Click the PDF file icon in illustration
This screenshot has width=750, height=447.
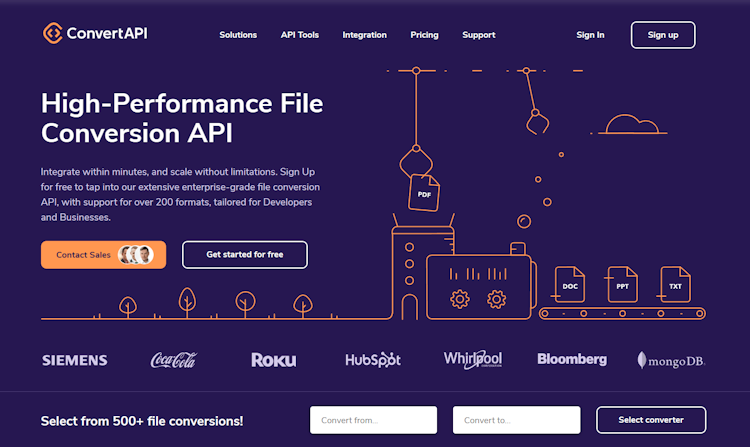[x=424, y=193]
